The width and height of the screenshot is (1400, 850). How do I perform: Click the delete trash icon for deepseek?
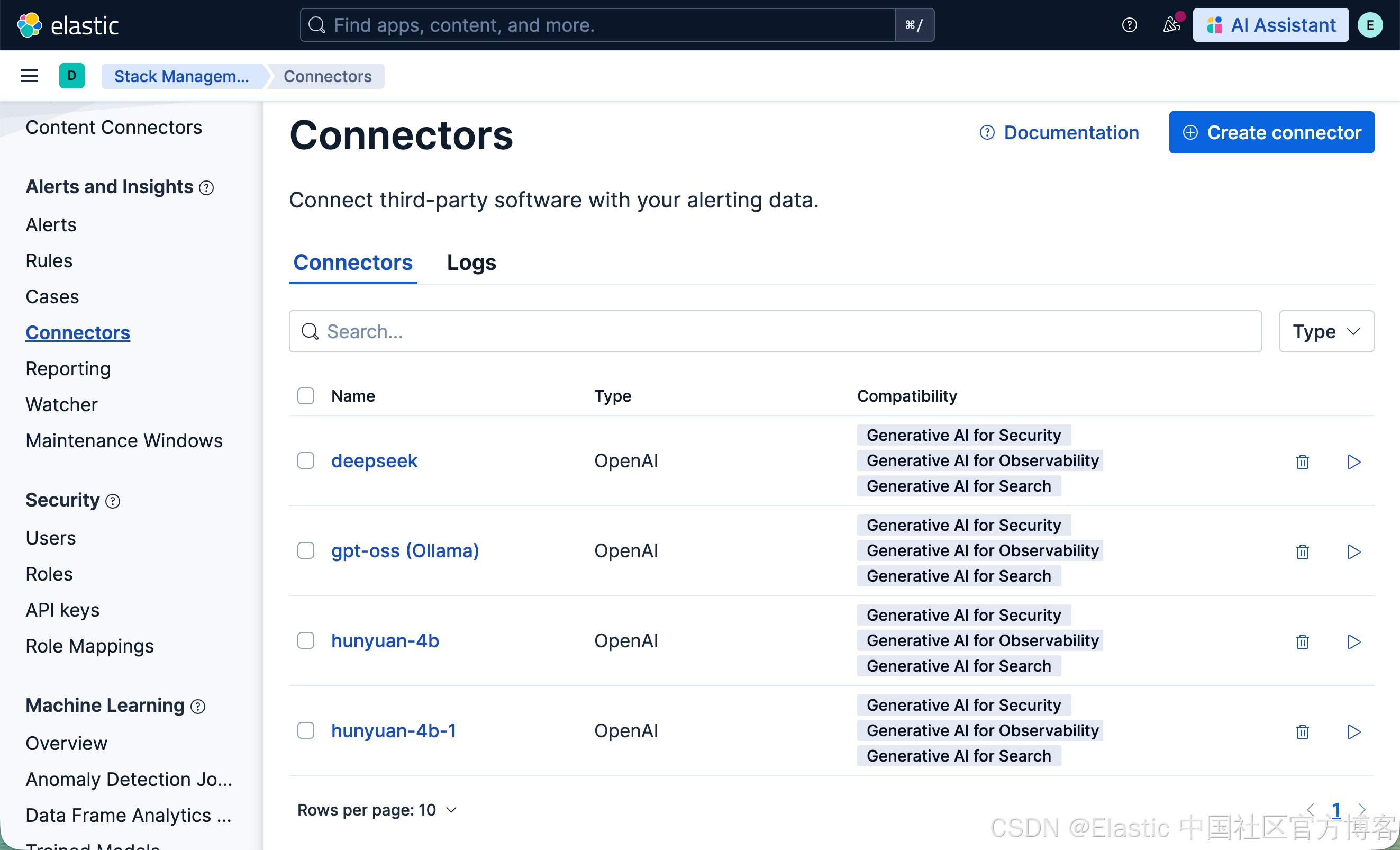(1302, 462)
